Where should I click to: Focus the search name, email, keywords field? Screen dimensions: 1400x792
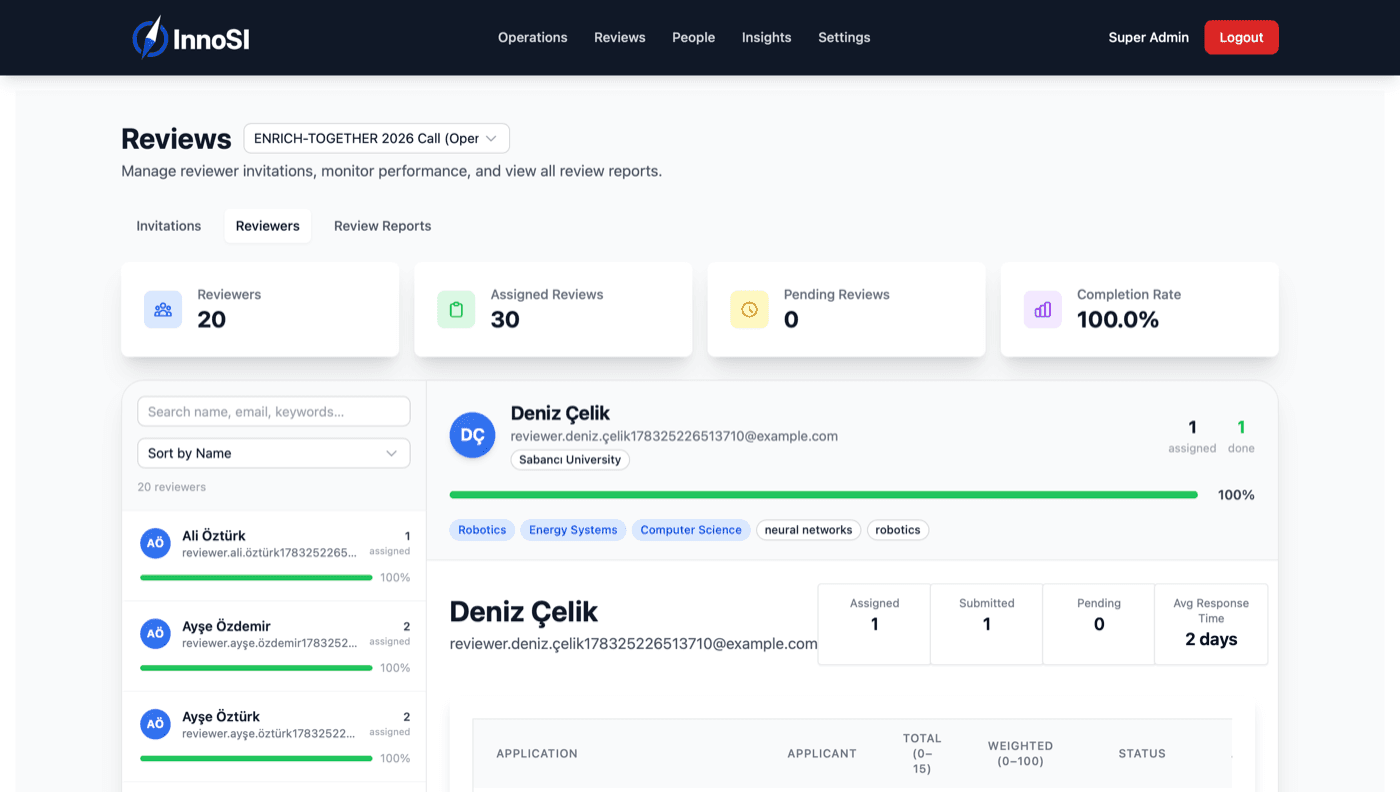(273, 411)
